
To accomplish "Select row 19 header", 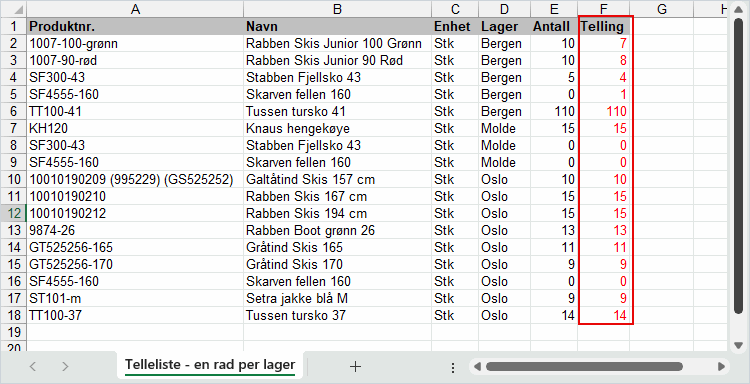I will click(13, 332).
